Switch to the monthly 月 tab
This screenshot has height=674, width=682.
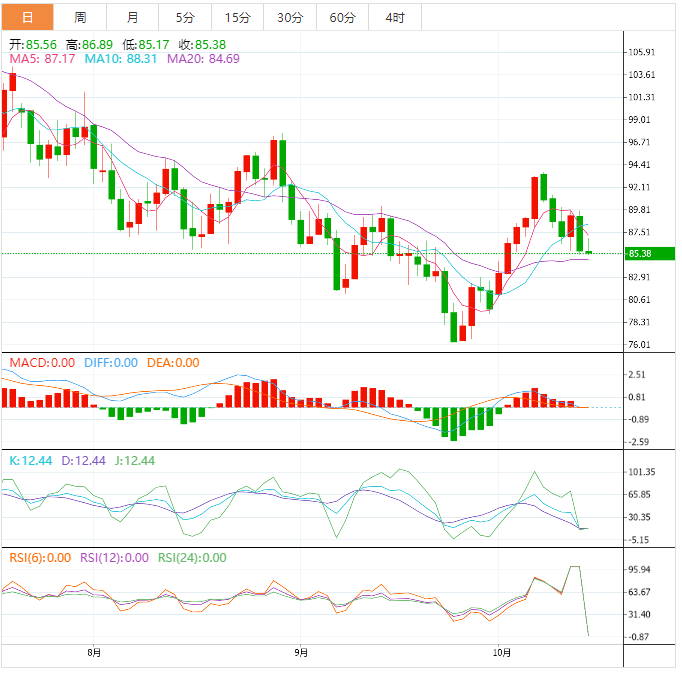[133, 17]
